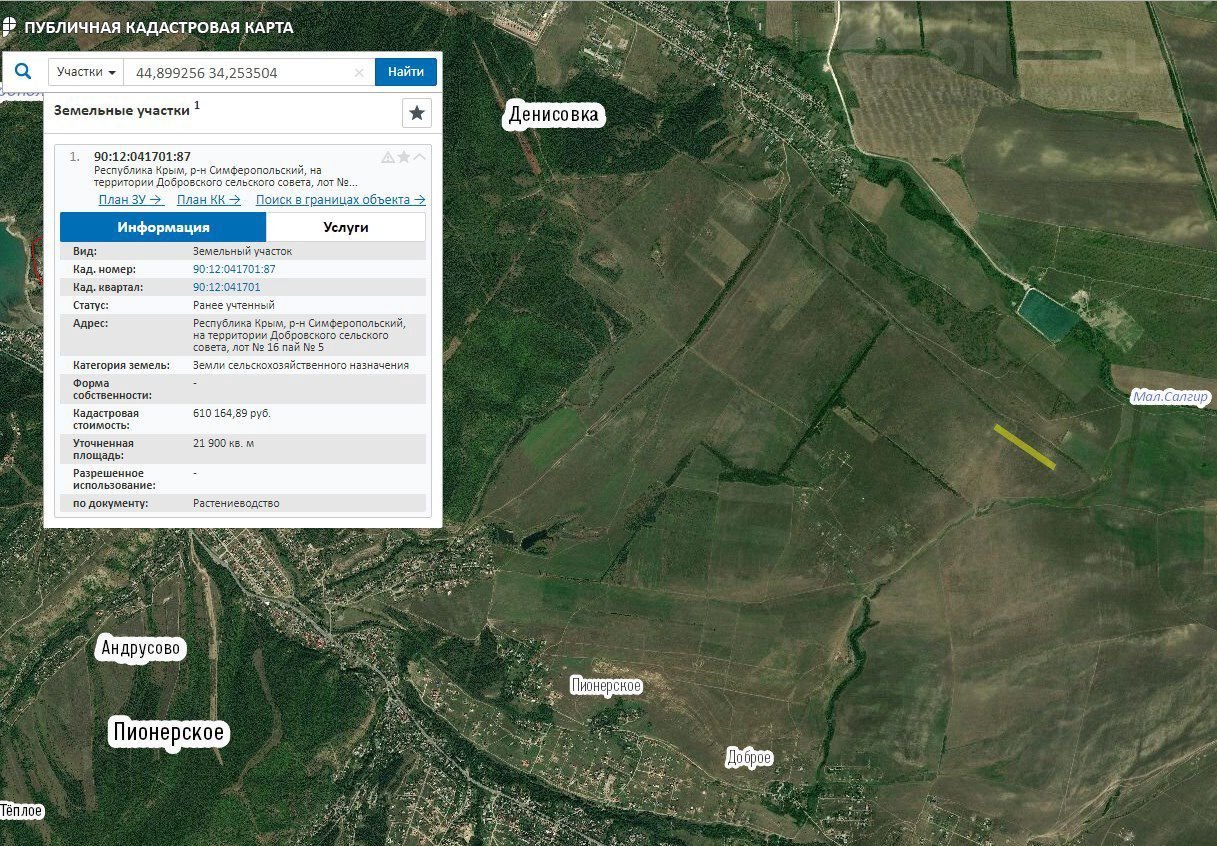Click the Мал.Салгир river label
The height and width of the screenshot is (846, 1217).
click(1170, 398)
